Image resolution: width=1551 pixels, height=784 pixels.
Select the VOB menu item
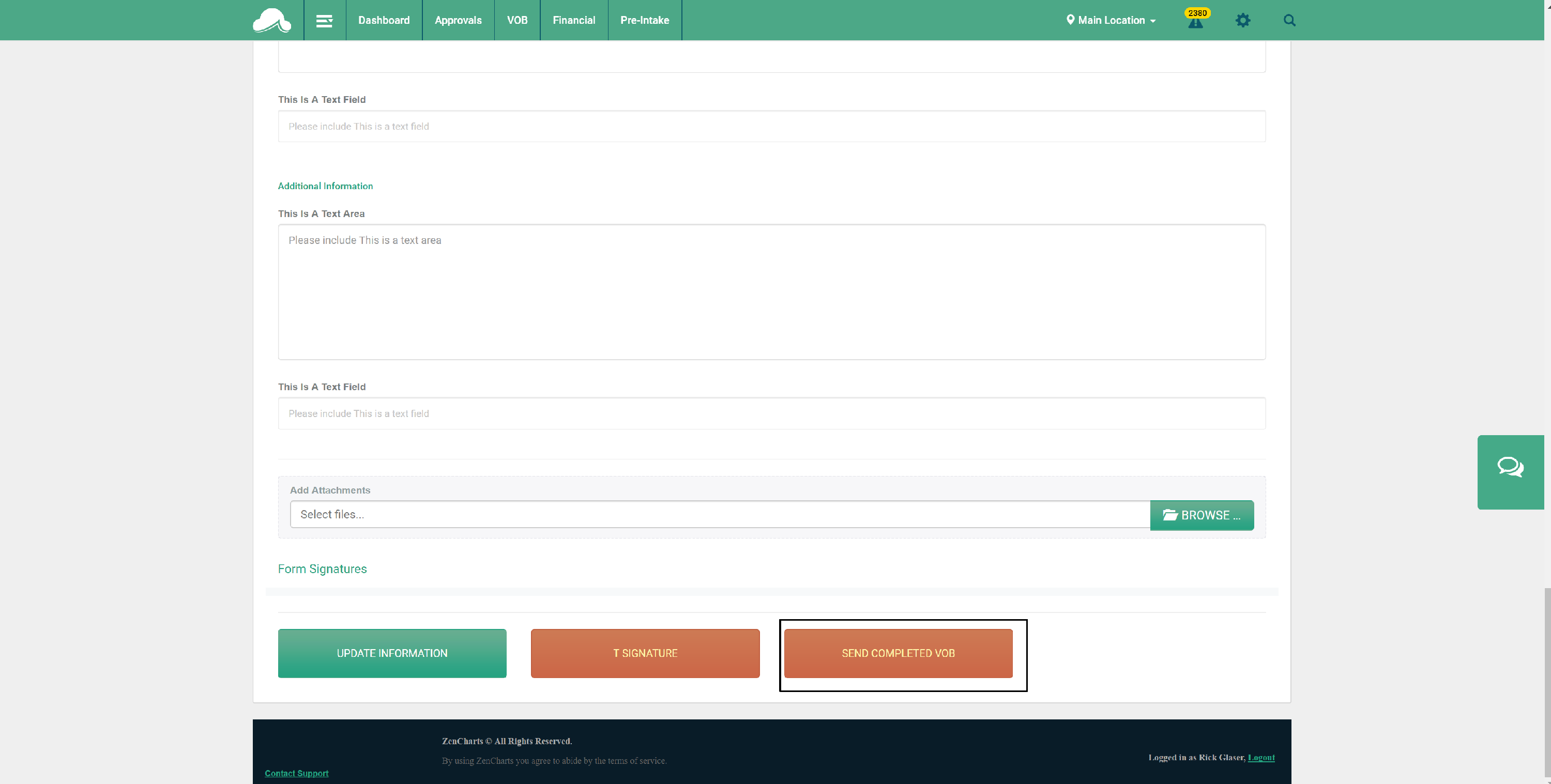(x=516, y=20)
